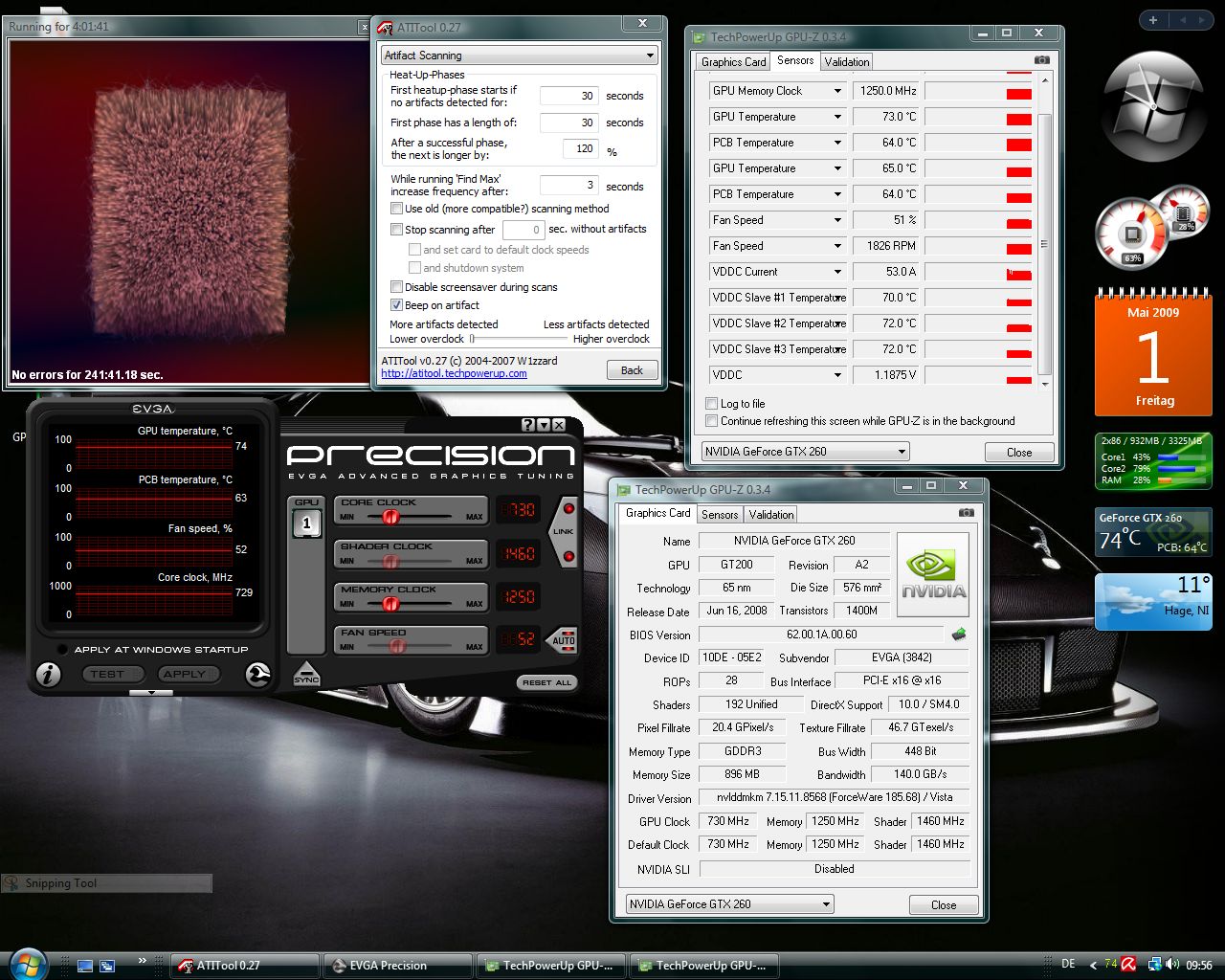This screenshot has width=1225, height=980.
Task: Click the red antivirus tray icon
Action: [x=1128, y=965]
